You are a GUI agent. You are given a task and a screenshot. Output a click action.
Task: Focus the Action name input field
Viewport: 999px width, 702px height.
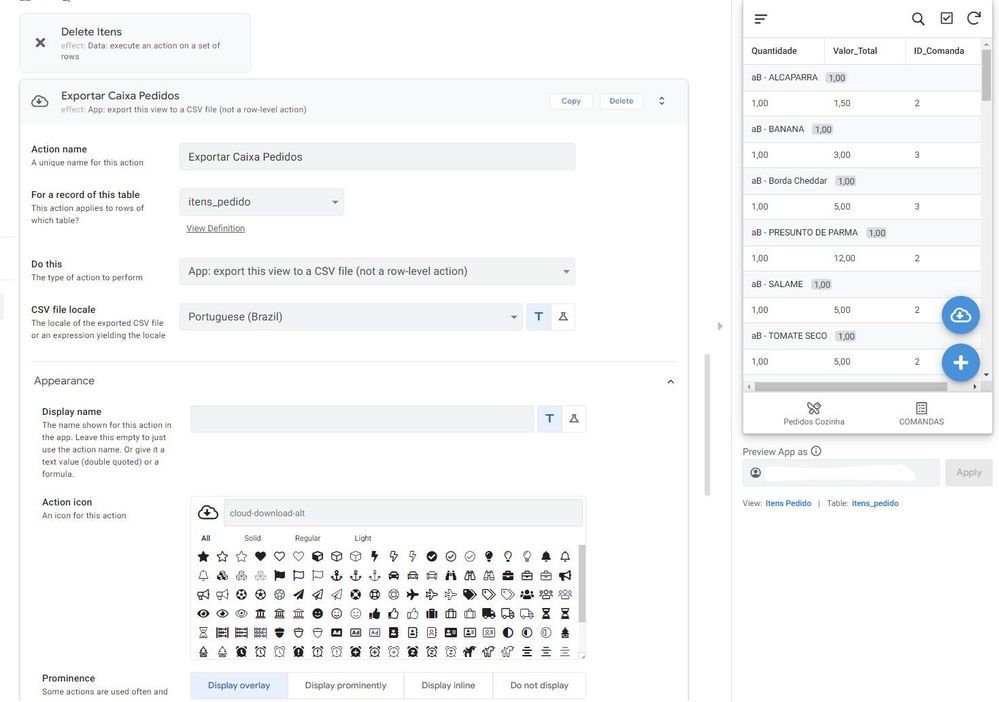click(377, 157)
